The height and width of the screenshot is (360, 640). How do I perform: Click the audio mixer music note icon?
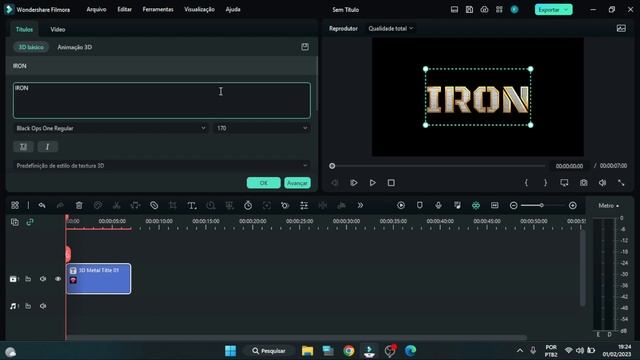click(x=457, y=205)
